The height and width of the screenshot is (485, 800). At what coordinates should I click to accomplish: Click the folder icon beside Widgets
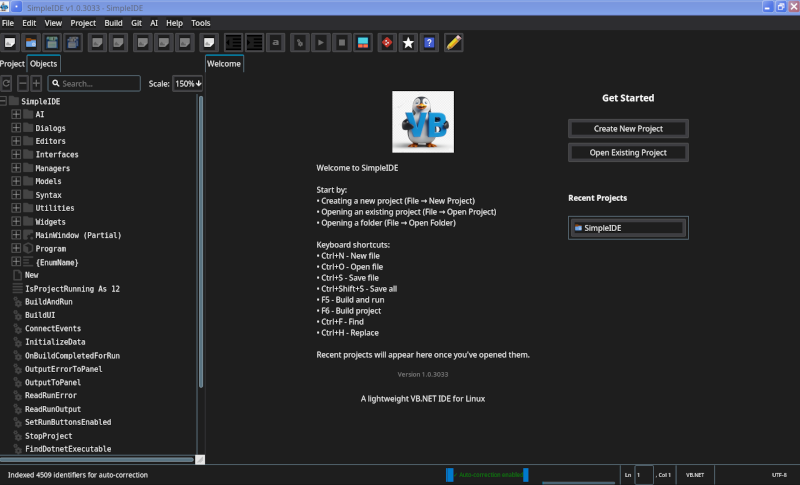29,221
